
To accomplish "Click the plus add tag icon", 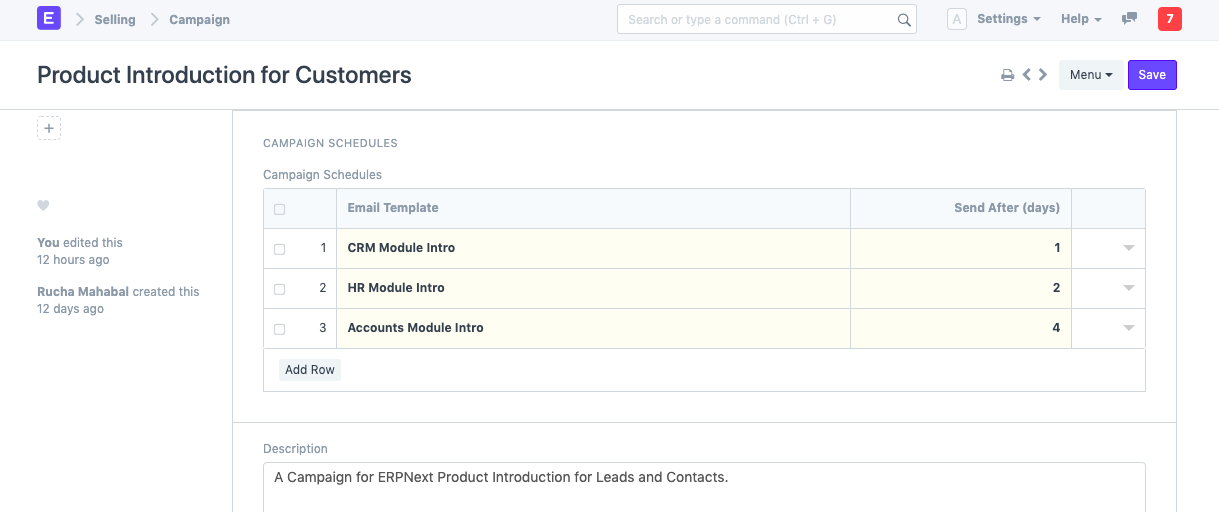I will coord(49,128).
